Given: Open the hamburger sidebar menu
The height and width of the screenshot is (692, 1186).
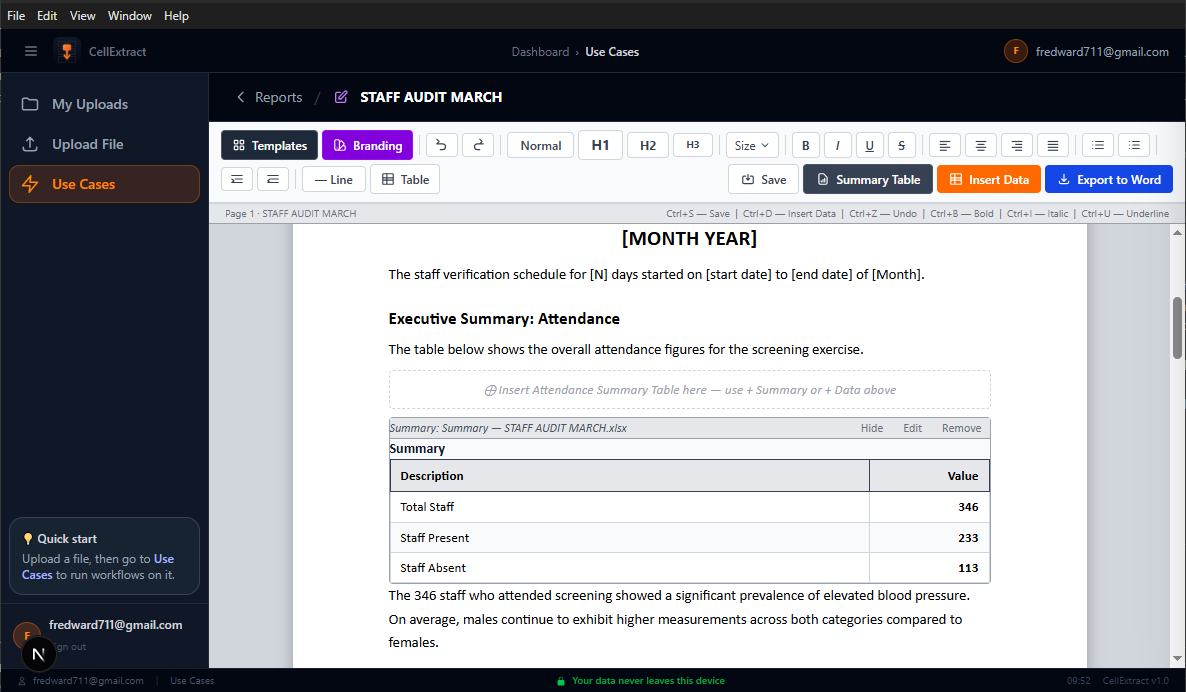Looking at the screenshot, I should (31, 51).
